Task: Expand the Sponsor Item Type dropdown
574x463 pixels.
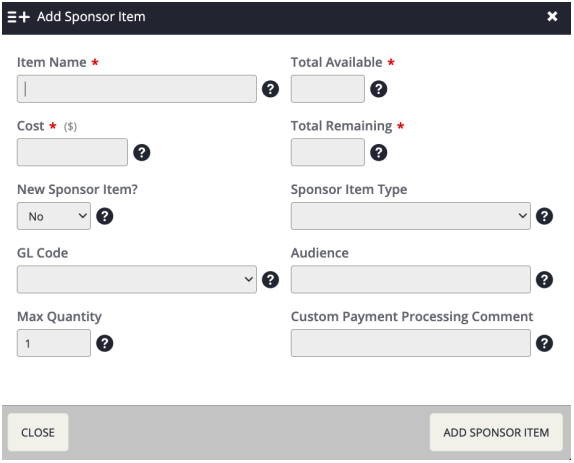Action: coord(410,216)
